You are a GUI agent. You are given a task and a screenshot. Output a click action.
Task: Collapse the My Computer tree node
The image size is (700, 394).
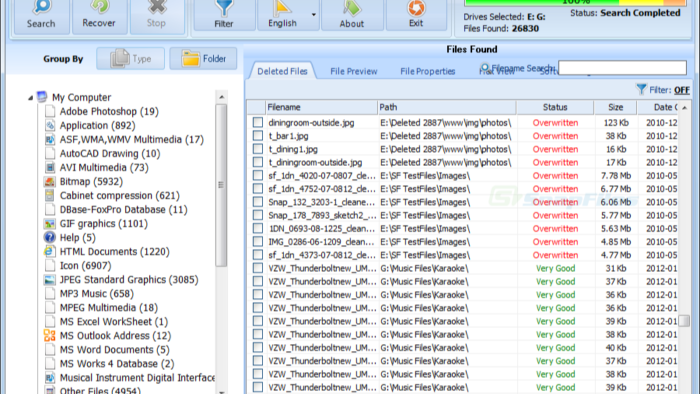coord(30,98)
